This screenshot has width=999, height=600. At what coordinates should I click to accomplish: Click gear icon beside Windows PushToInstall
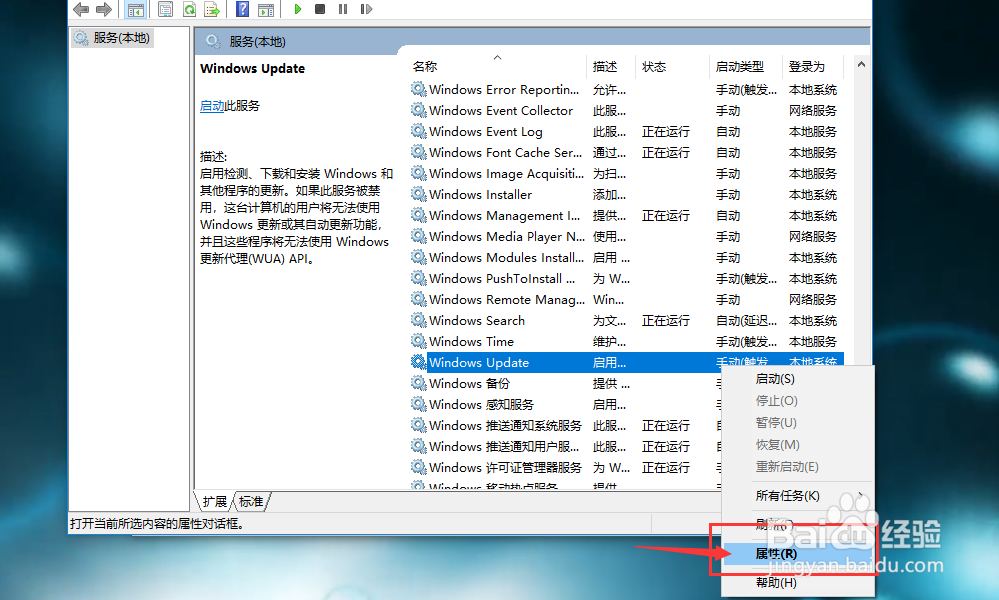(419, 278)
